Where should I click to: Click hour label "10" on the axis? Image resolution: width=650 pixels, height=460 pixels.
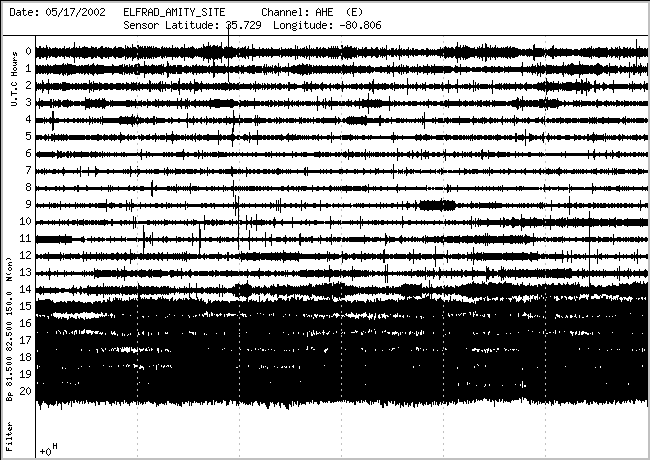[25, 221]
